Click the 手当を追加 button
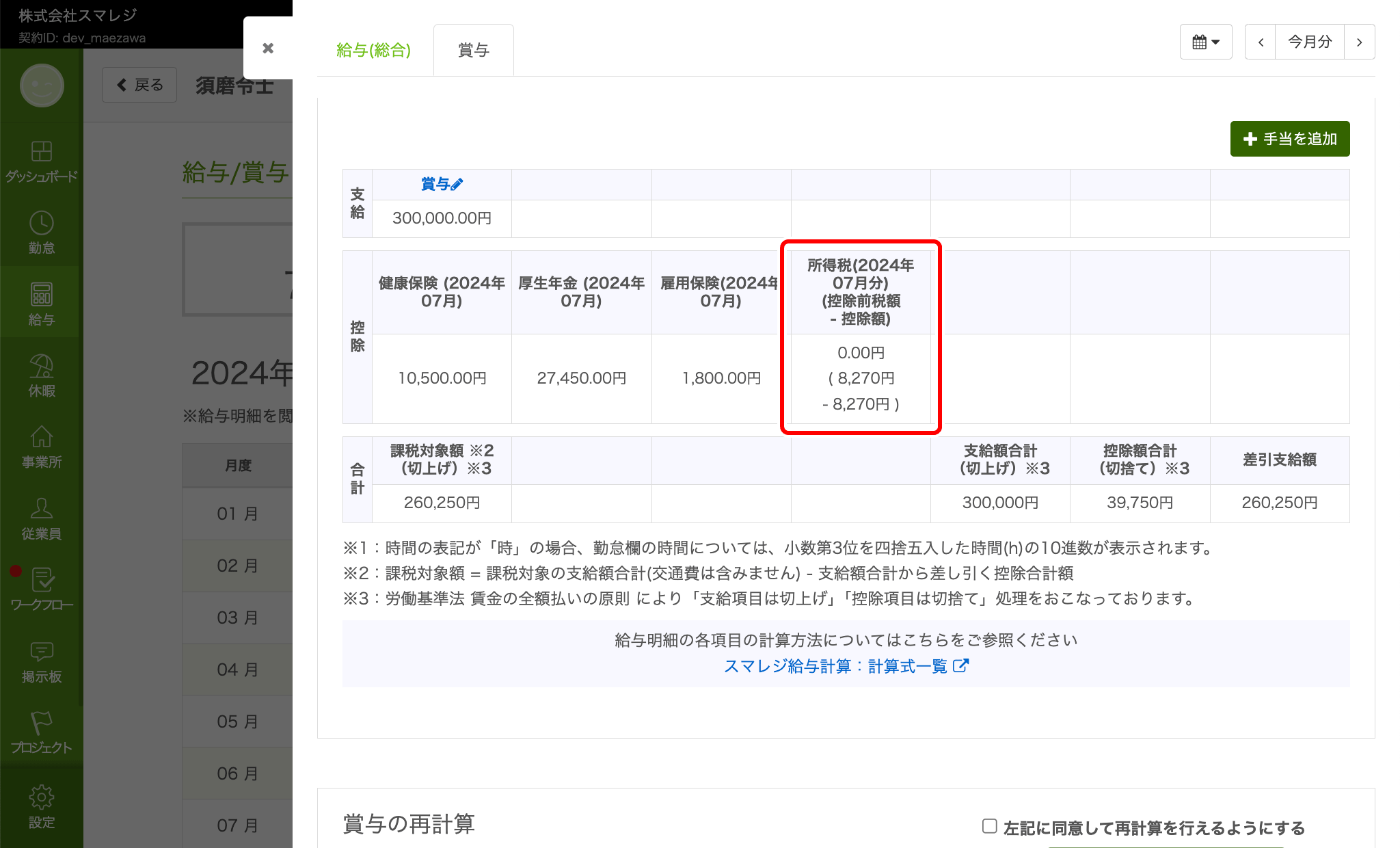1400x848 pixels. coord(1290,139)
